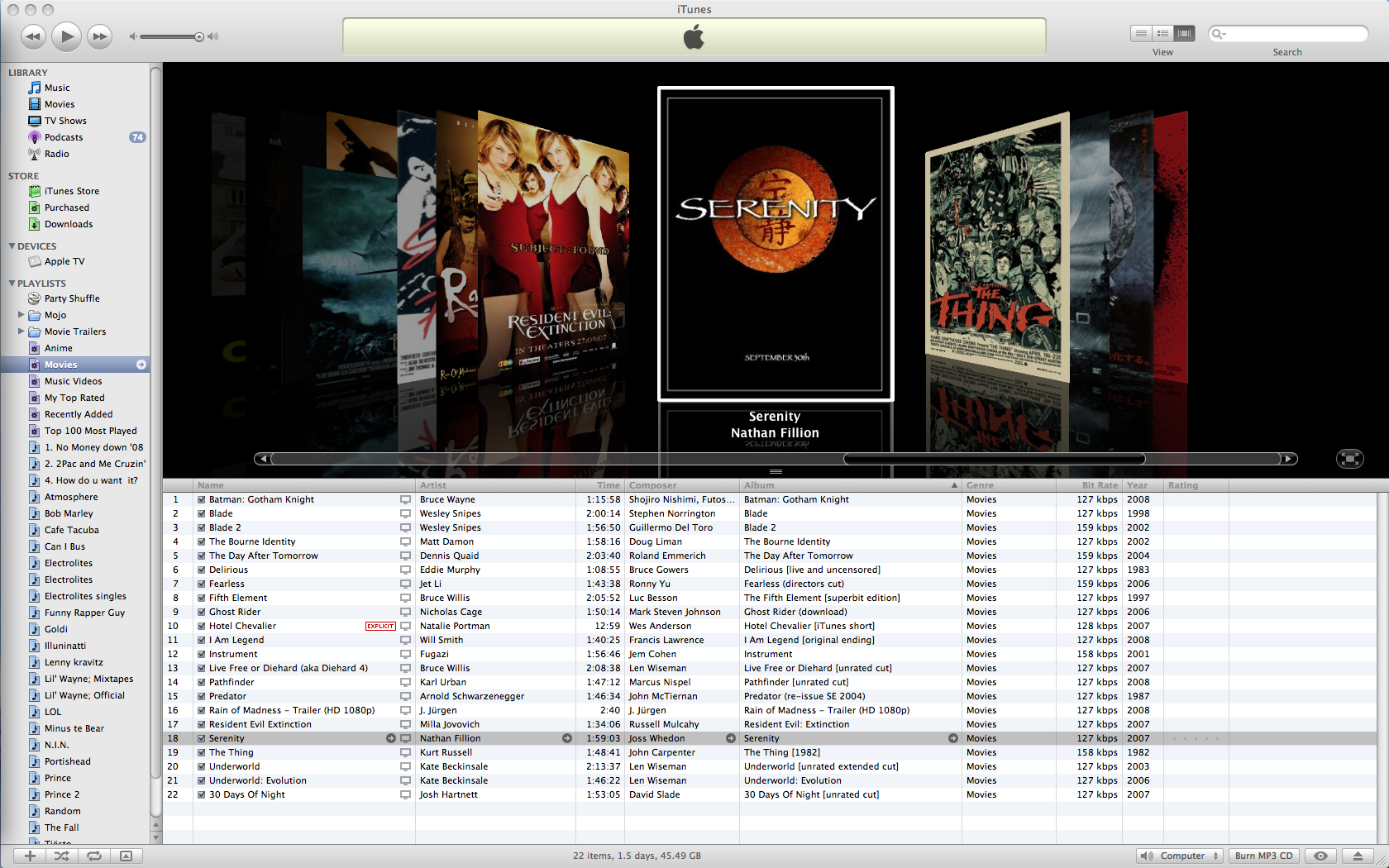This screenshot has height=868, width=1389.
Task: Open the Computer speakers dropdown
Action: (1180, 856)
